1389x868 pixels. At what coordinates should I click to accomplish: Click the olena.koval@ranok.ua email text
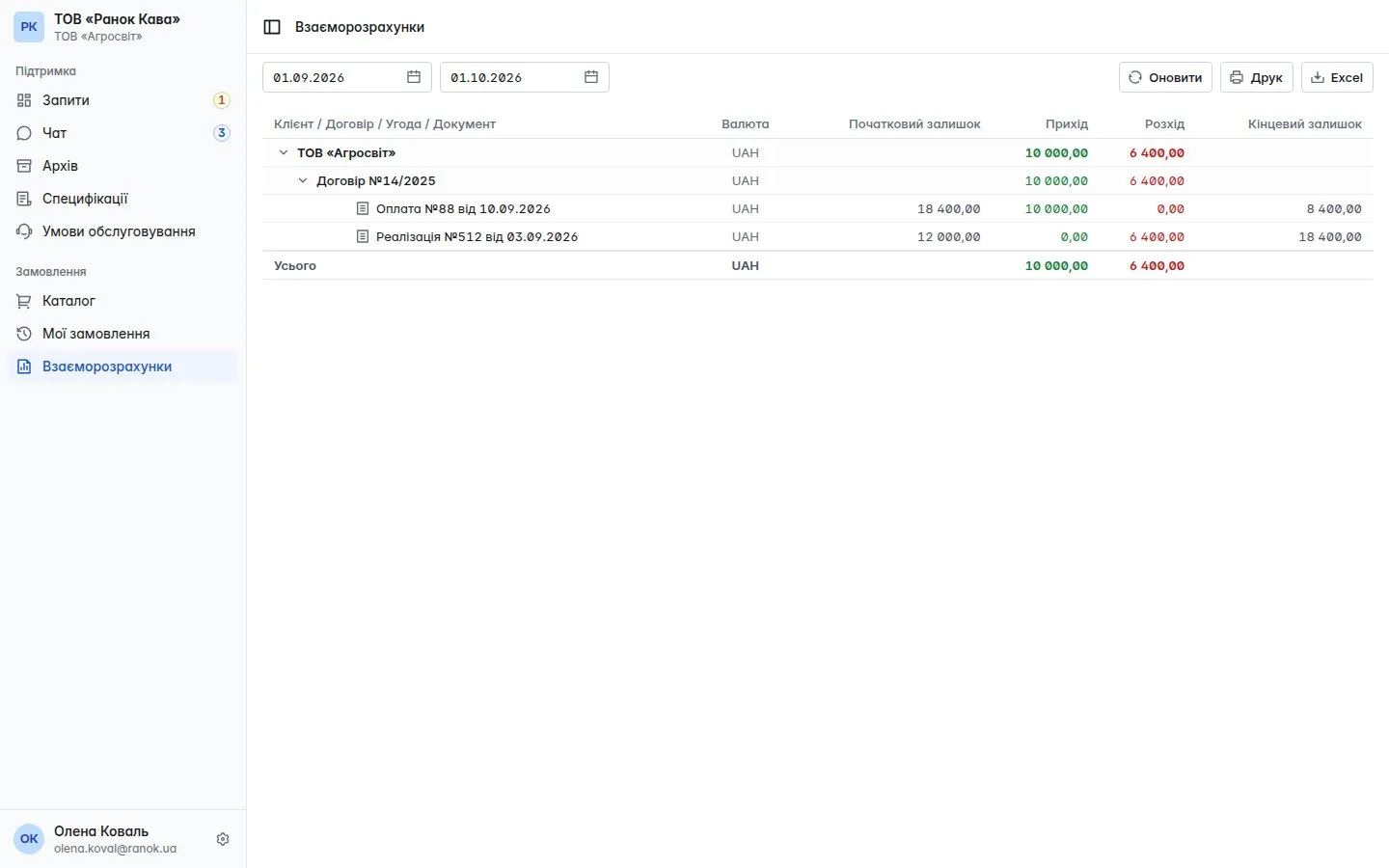coord(115,849)
